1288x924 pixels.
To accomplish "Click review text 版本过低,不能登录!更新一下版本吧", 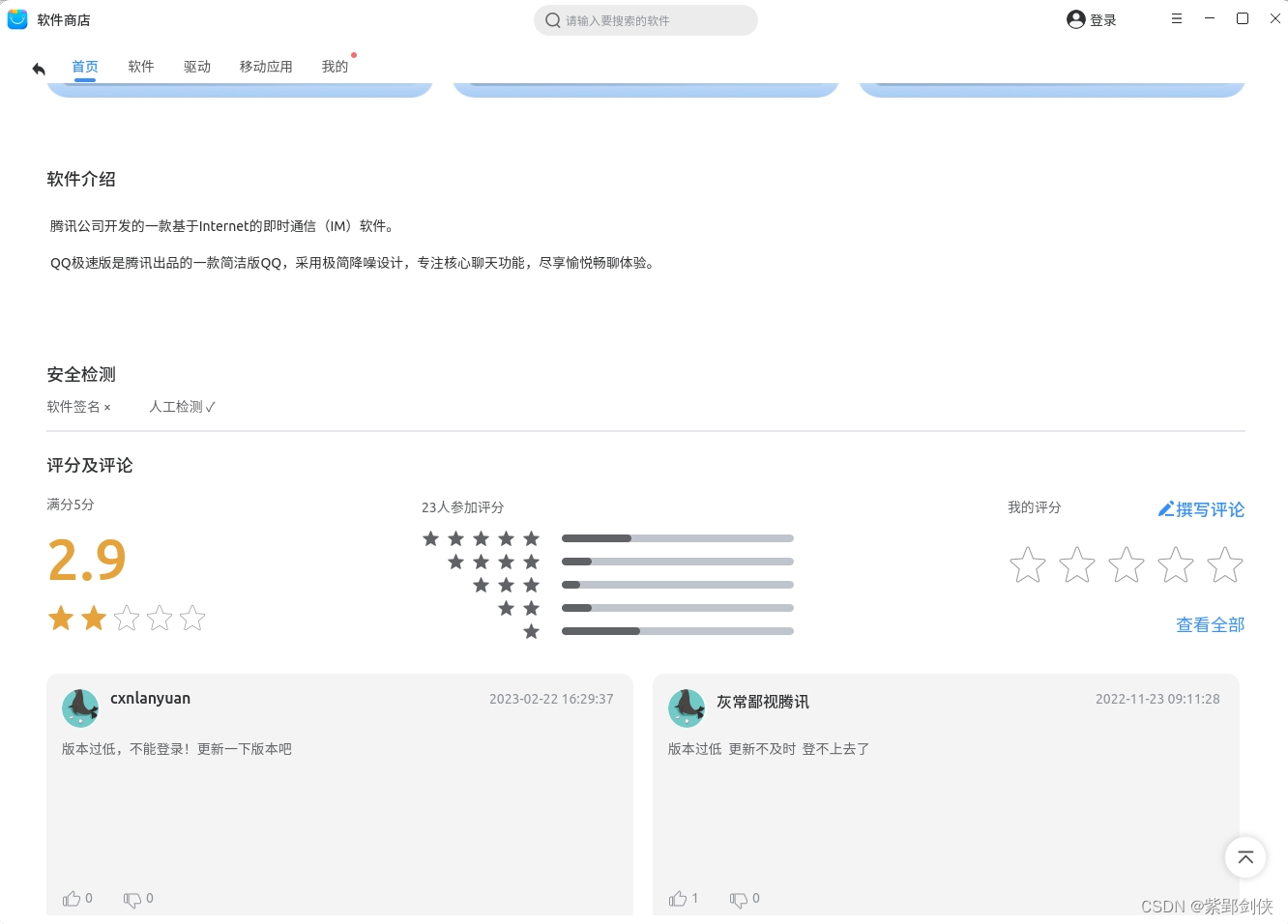I will tap(177, 749).
